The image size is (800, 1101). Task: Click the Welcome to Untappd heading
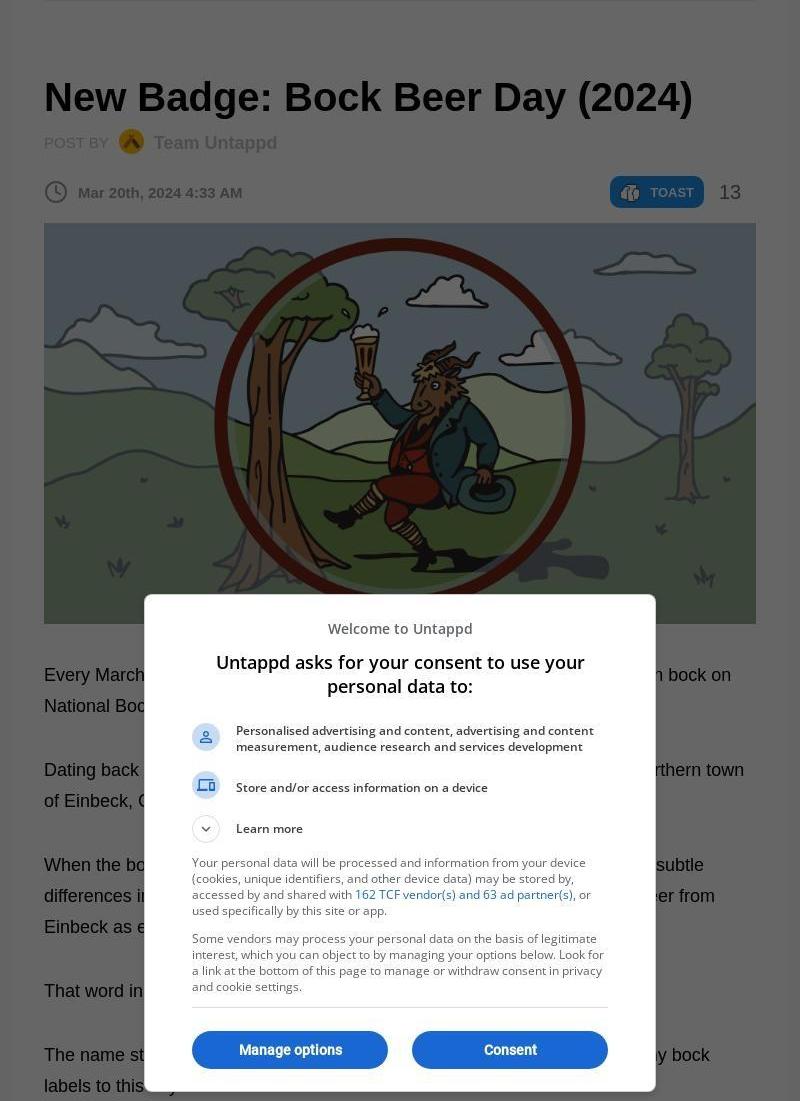click(x=400, y=628)
